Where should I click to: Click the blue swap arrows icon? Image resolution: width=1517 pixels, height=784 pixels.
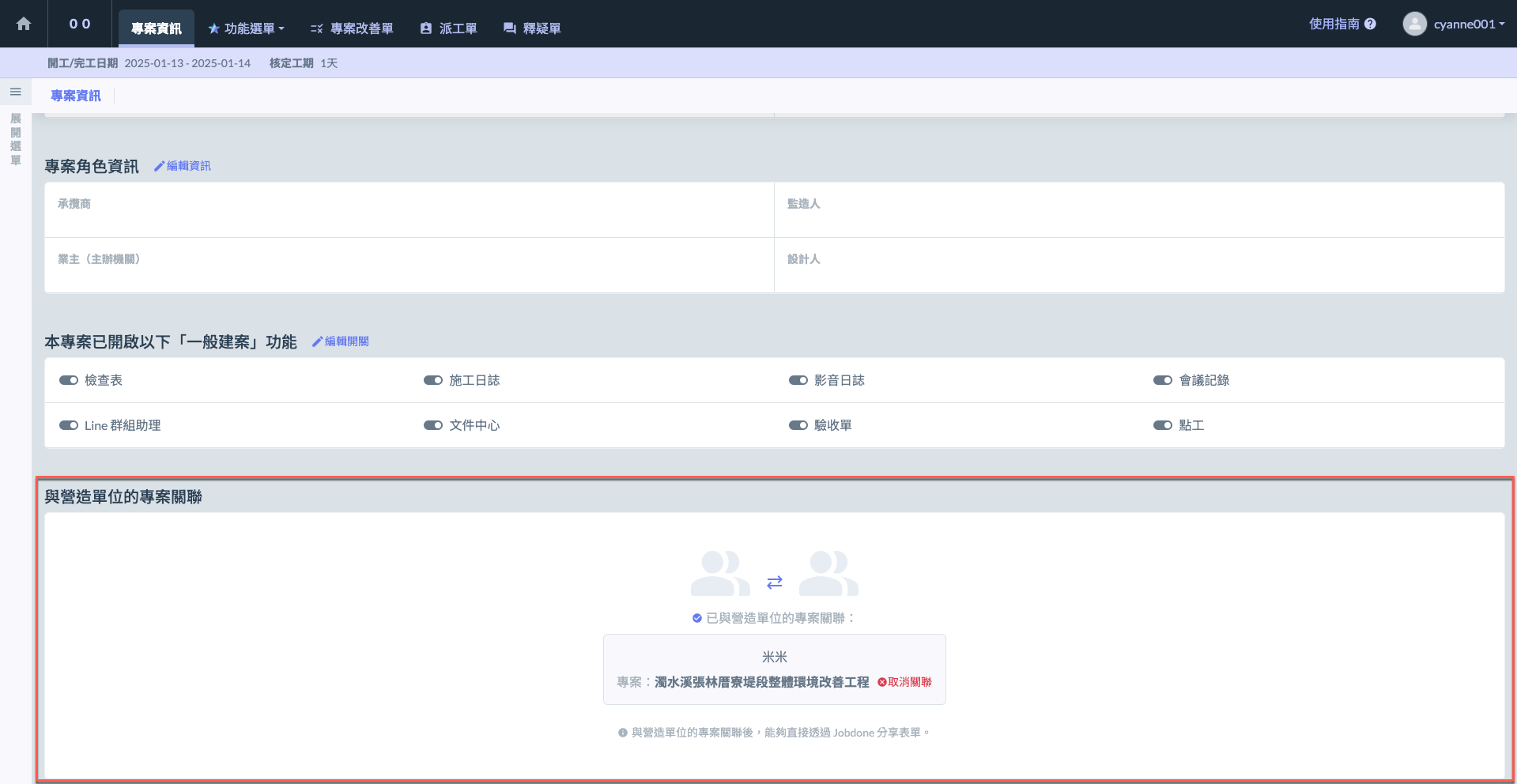click(774, 582)
